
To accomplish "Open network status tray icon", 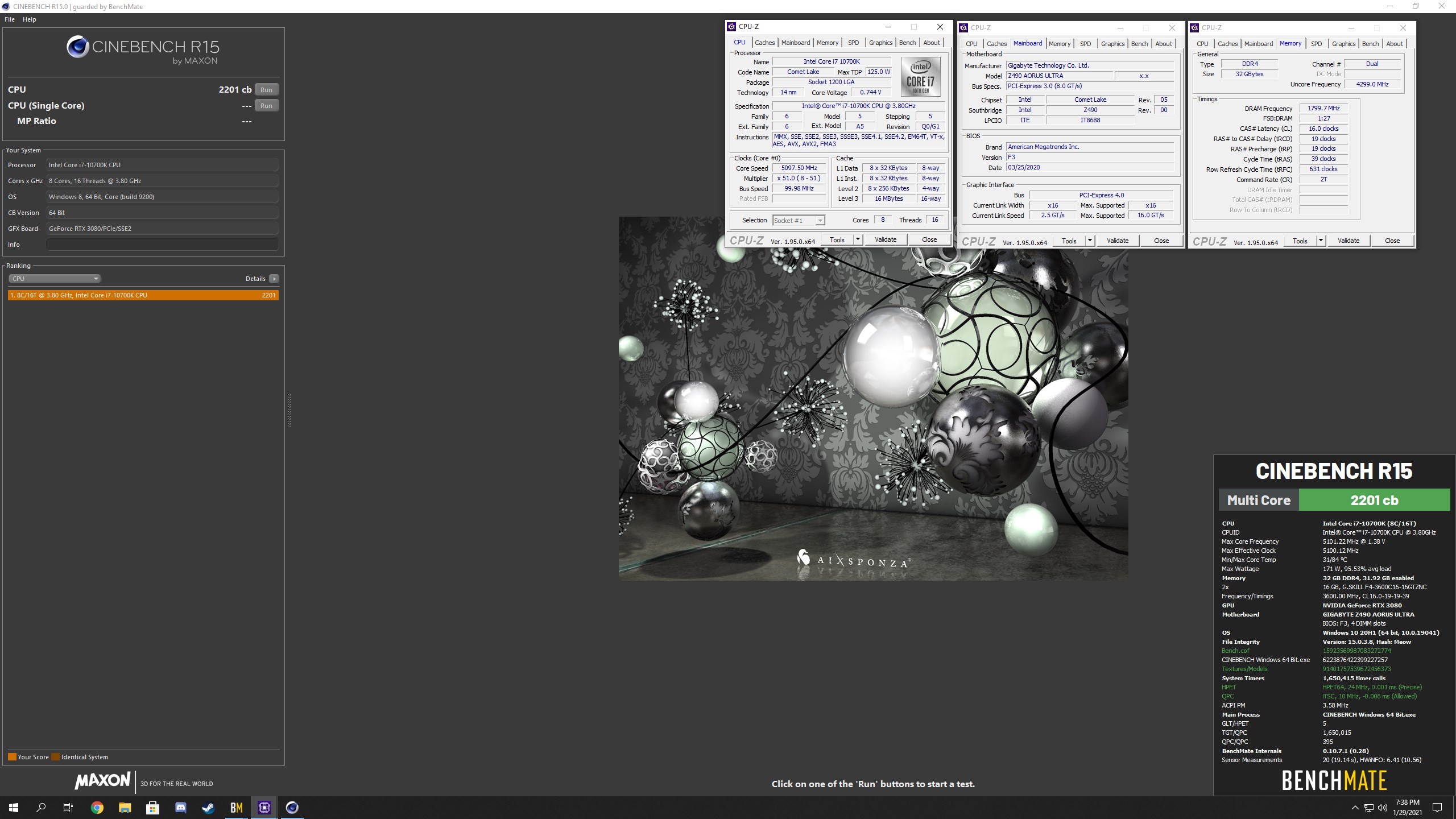I will coord(1369,807).
